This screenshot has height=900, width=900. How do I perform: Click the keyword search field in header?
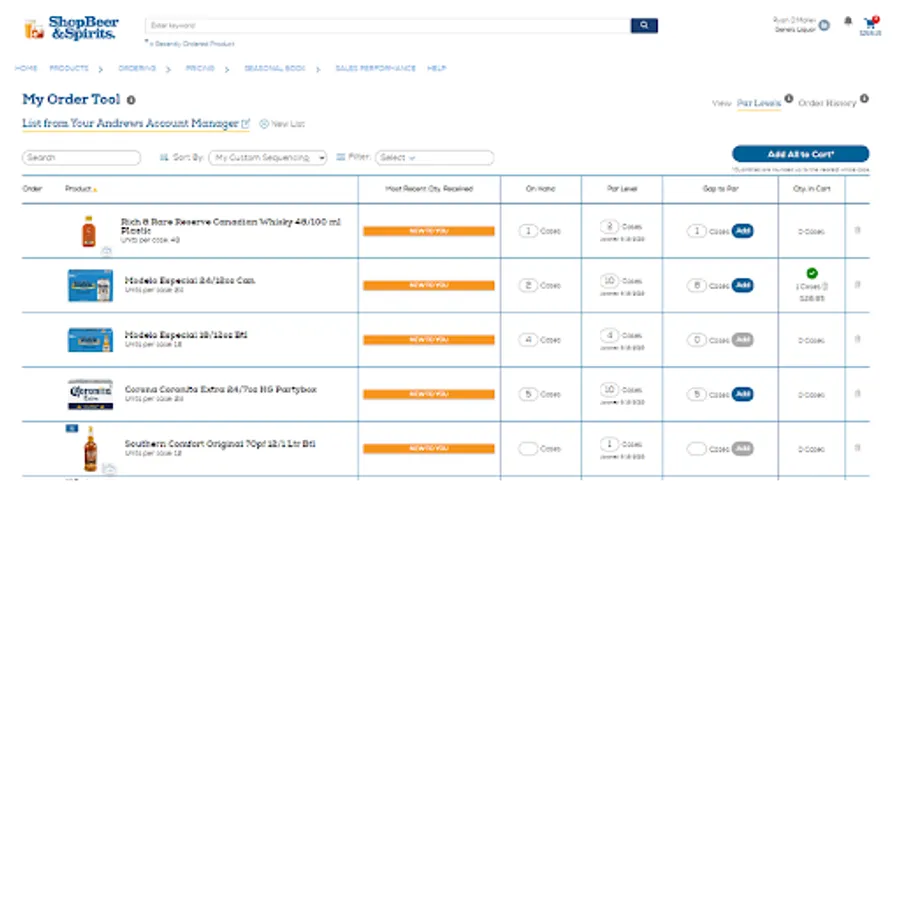pyautogui.click(x=388, y=25)
